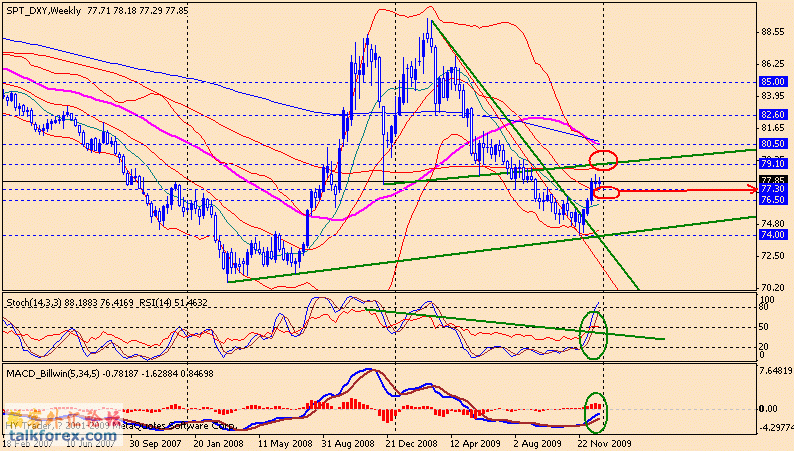Click the 7.64819 MACD scale value

[776, 371]
